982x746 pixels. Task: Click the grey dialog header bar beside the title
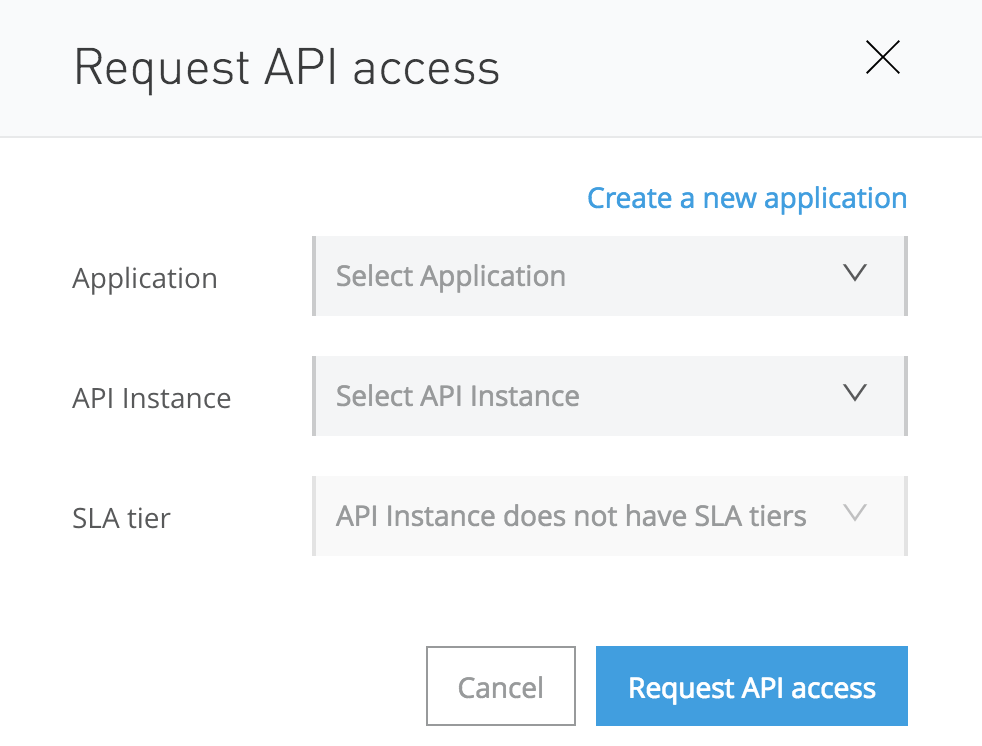(680, 68)
